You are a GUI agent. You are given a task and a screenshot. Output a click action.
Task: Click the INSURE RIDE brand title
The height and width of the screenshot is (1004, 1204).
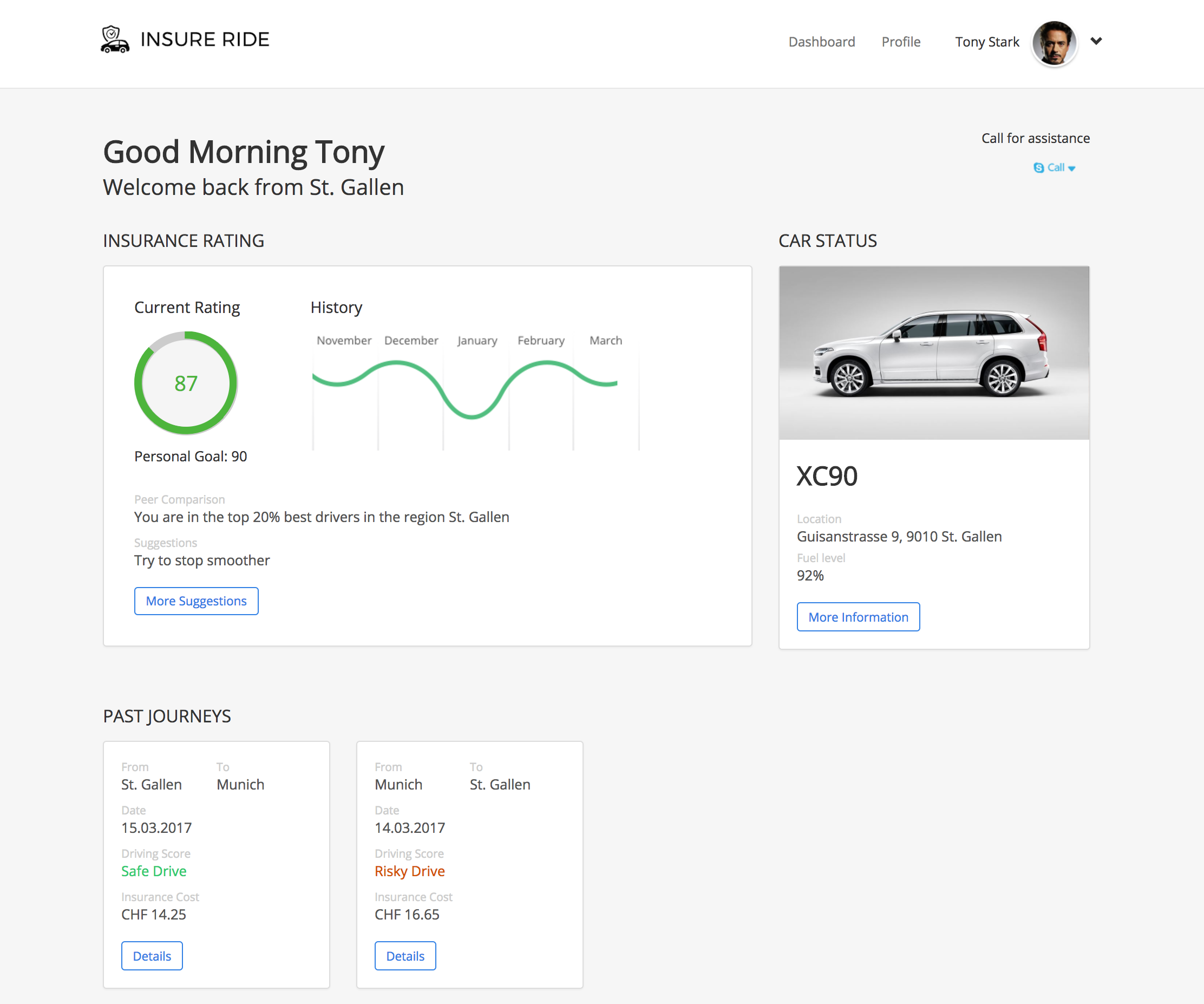click(x=205, y=39)
